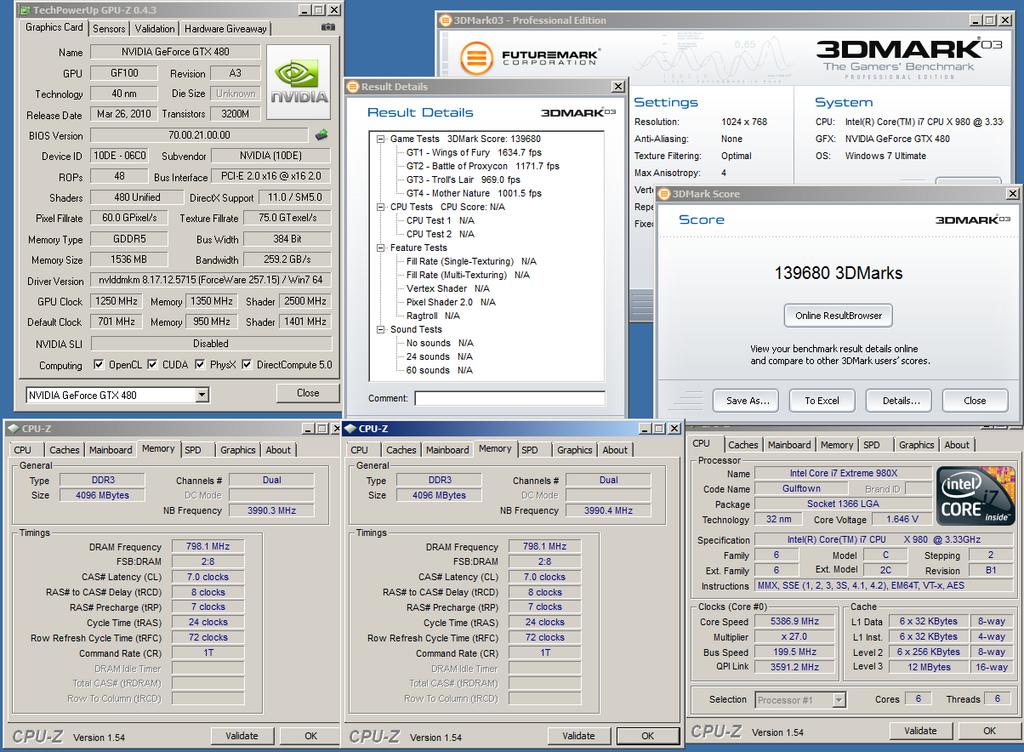
Task: Select GT3 - Troll's Lair result row
Action: 463,180
